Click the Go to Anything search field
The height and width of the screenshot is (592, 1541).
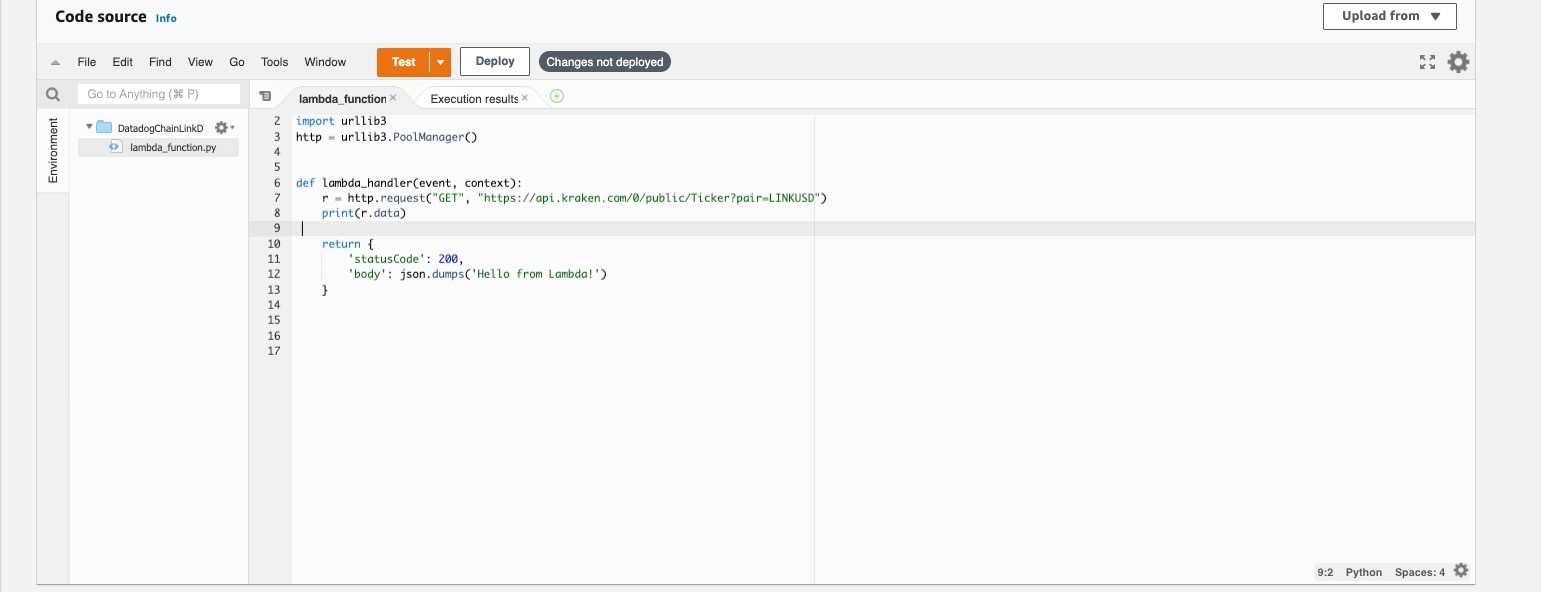159,94
